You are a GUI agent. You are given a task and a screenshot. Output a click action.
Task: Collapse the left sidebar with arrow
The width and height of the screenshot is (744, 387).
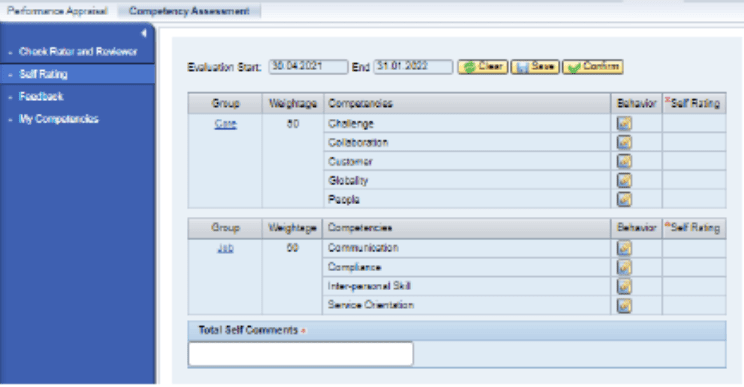[144, 33]
